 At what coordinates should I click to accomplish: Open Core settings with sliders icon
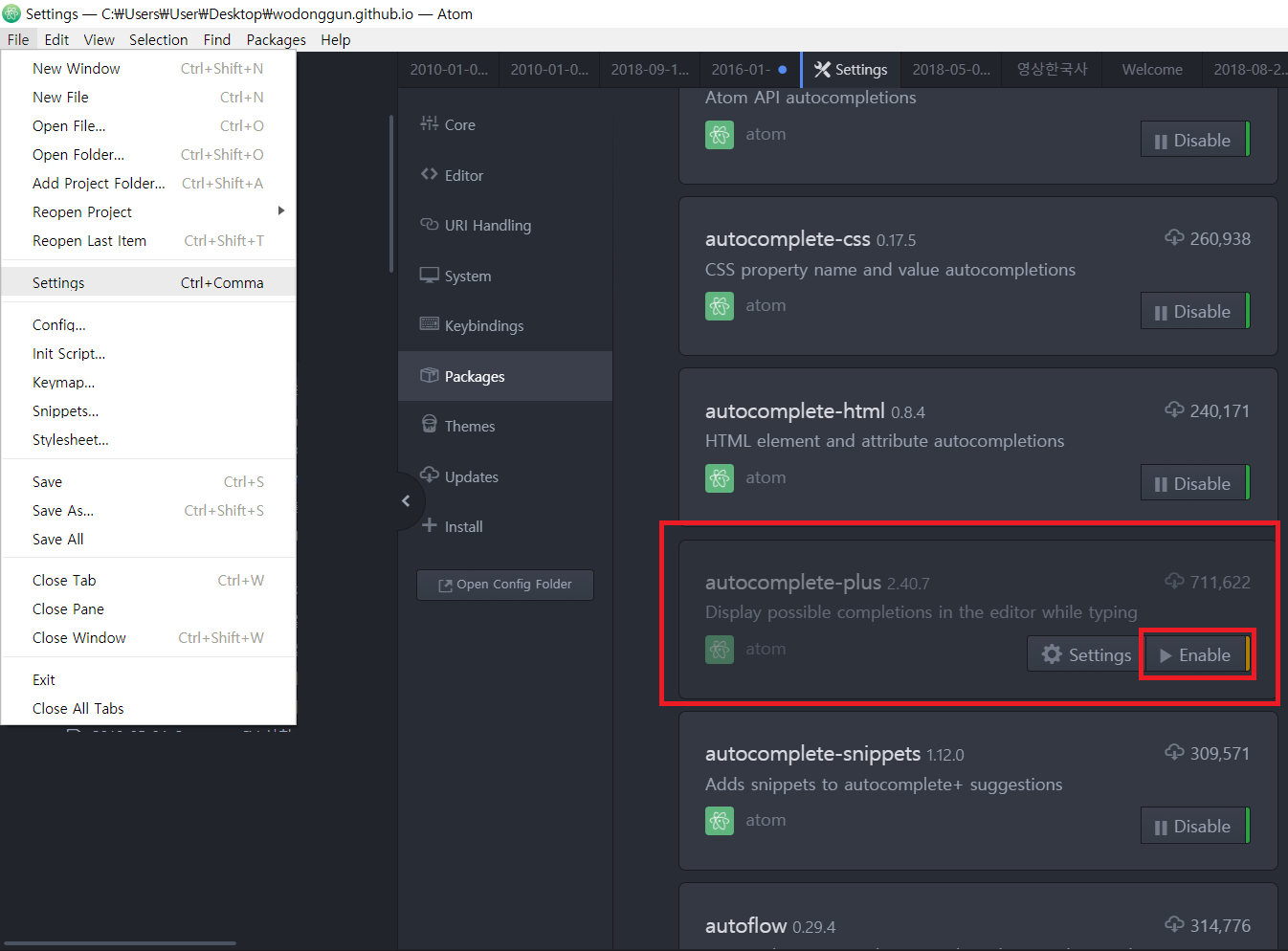(x=429, y=123)
